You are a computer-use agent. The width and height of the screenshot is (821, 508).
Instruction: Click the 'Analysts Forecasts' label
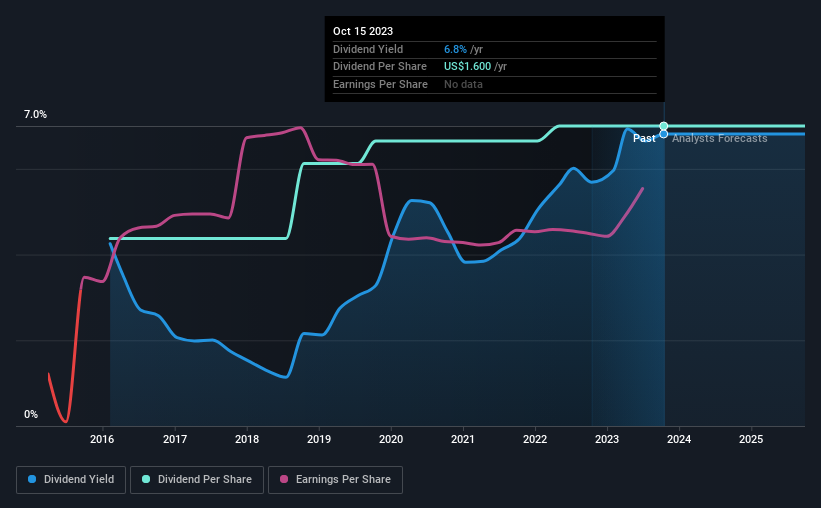point(720,138)
